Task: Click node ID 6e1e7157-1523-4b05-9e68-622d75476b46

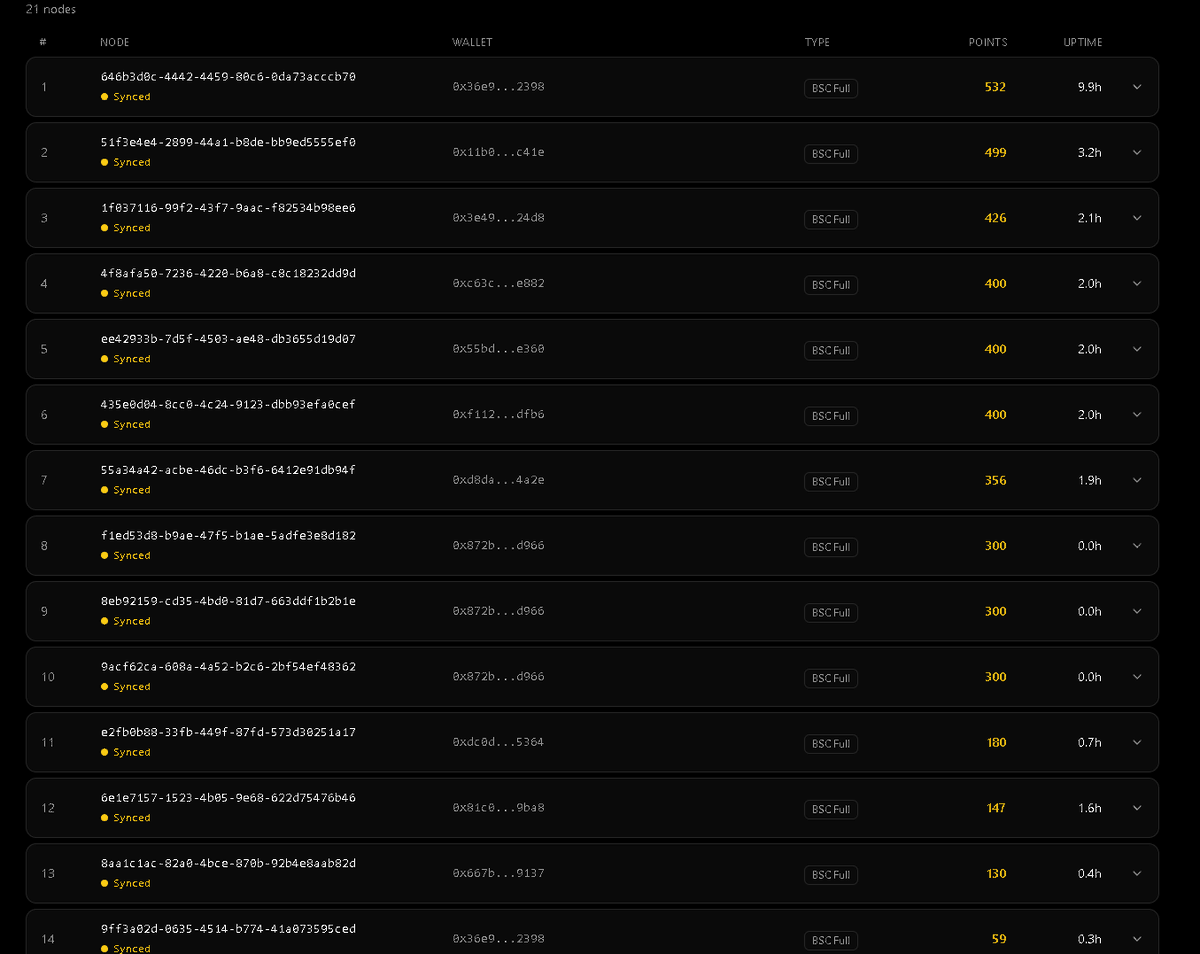Action: (228, 798)
